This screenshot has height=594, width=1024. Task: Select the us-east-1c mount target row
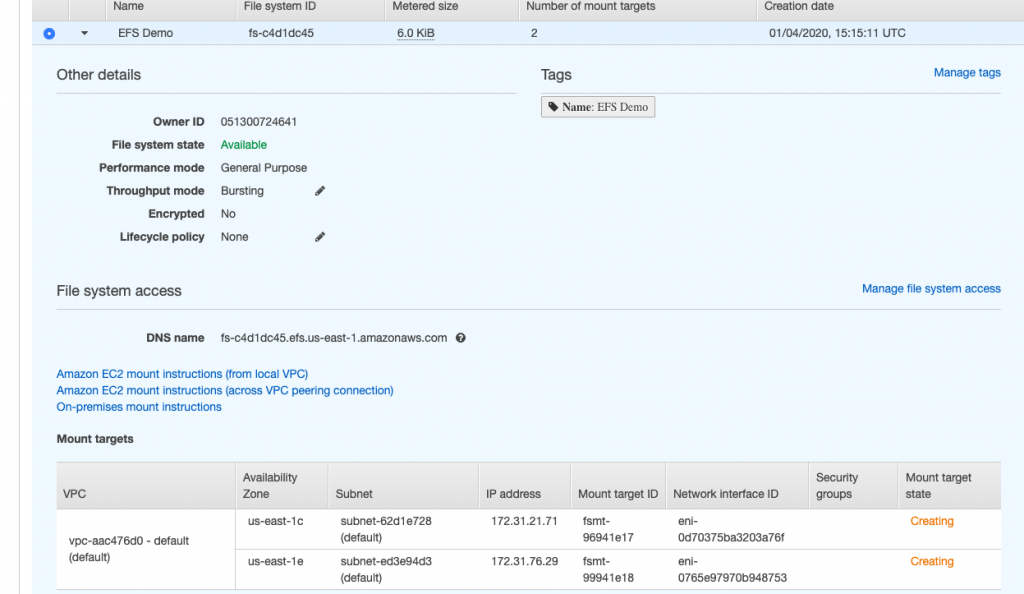(275, 522)
